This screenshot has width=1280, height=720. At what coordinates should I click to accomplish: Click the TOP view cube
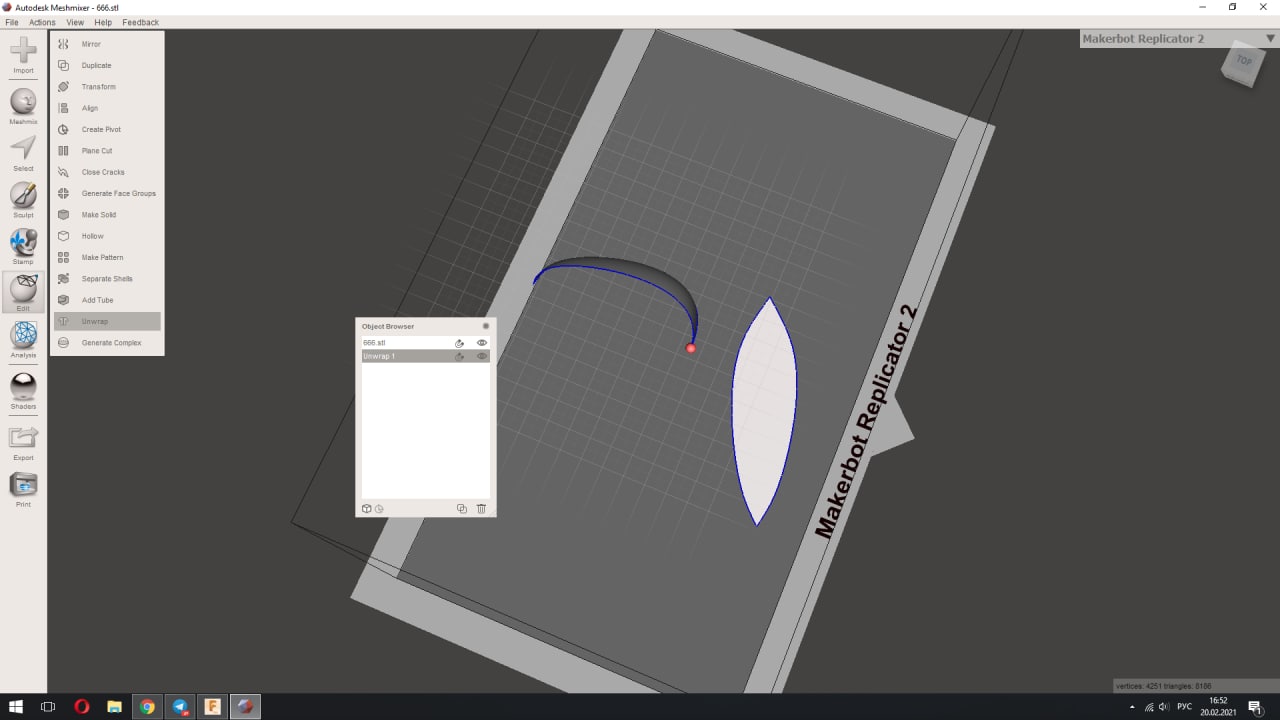pos(1243,62)
